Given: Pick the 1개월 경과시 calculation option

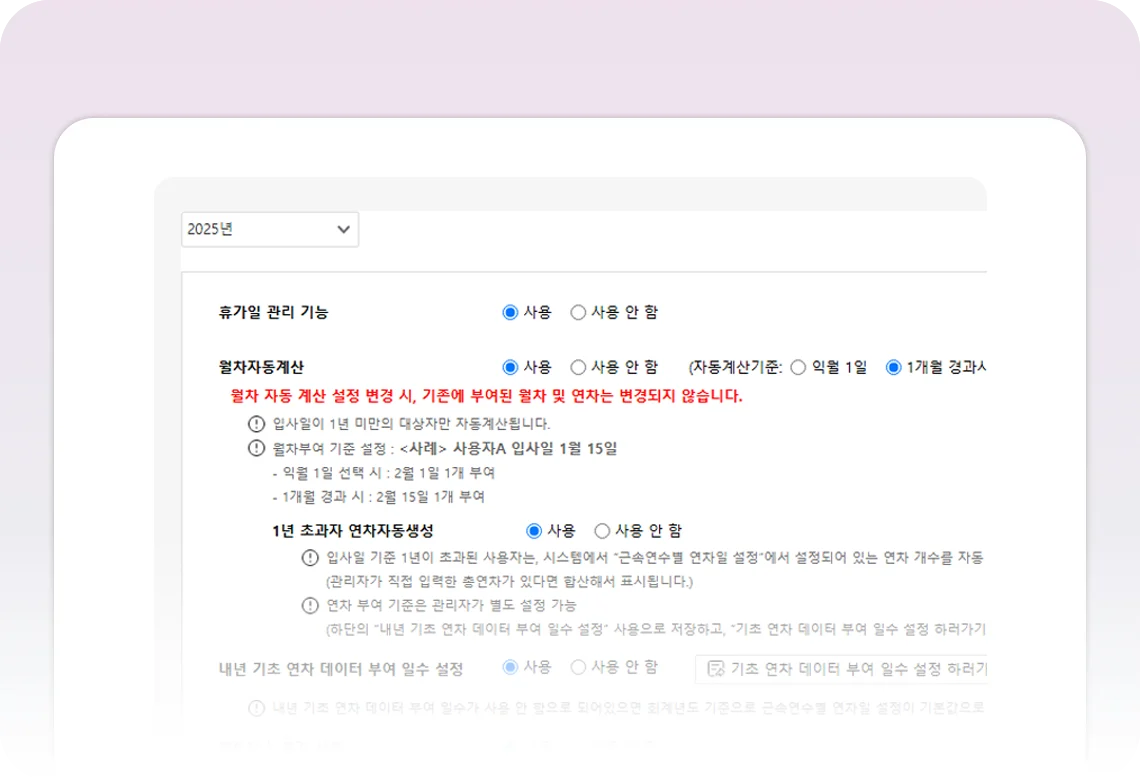Looking at the screenshot, I should pos(894,367).
